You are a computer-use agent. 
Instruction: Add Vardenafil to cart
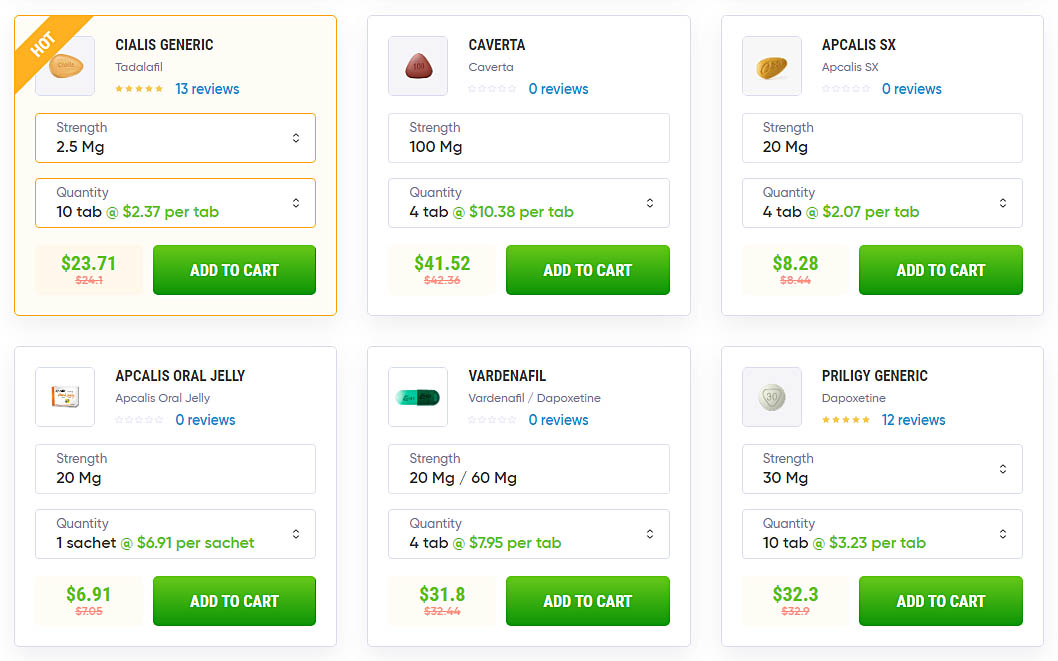tap(588, 601)
